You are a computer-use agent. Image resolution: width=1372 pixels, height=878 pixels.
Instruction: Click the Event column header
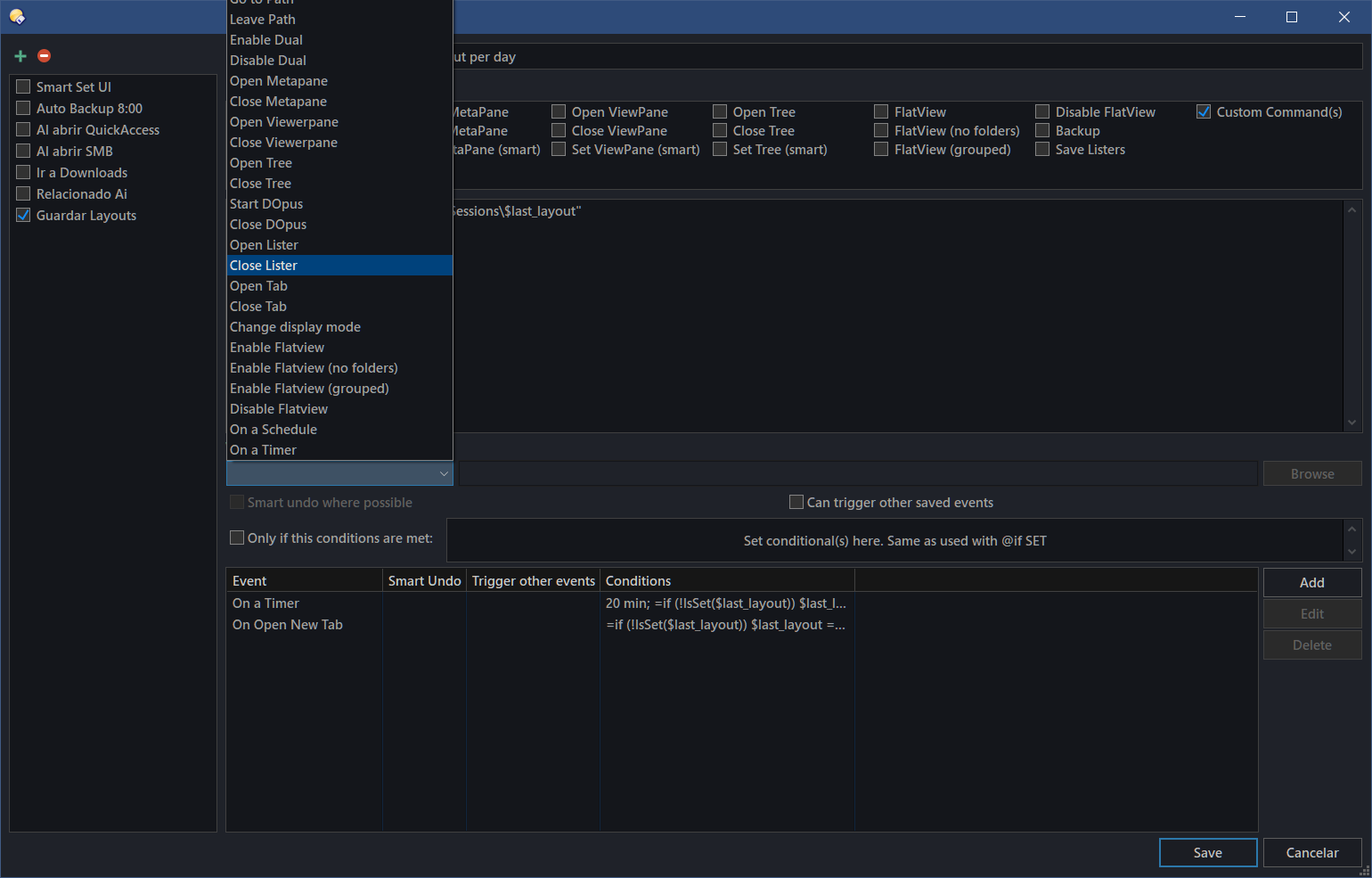pos(305,580)
